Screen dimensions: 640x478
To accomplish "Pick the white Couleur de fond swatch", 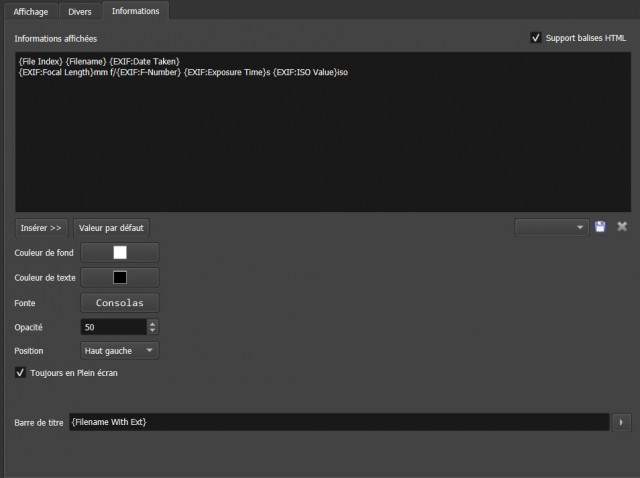I will pyautogui.click(x=120, y=253).
